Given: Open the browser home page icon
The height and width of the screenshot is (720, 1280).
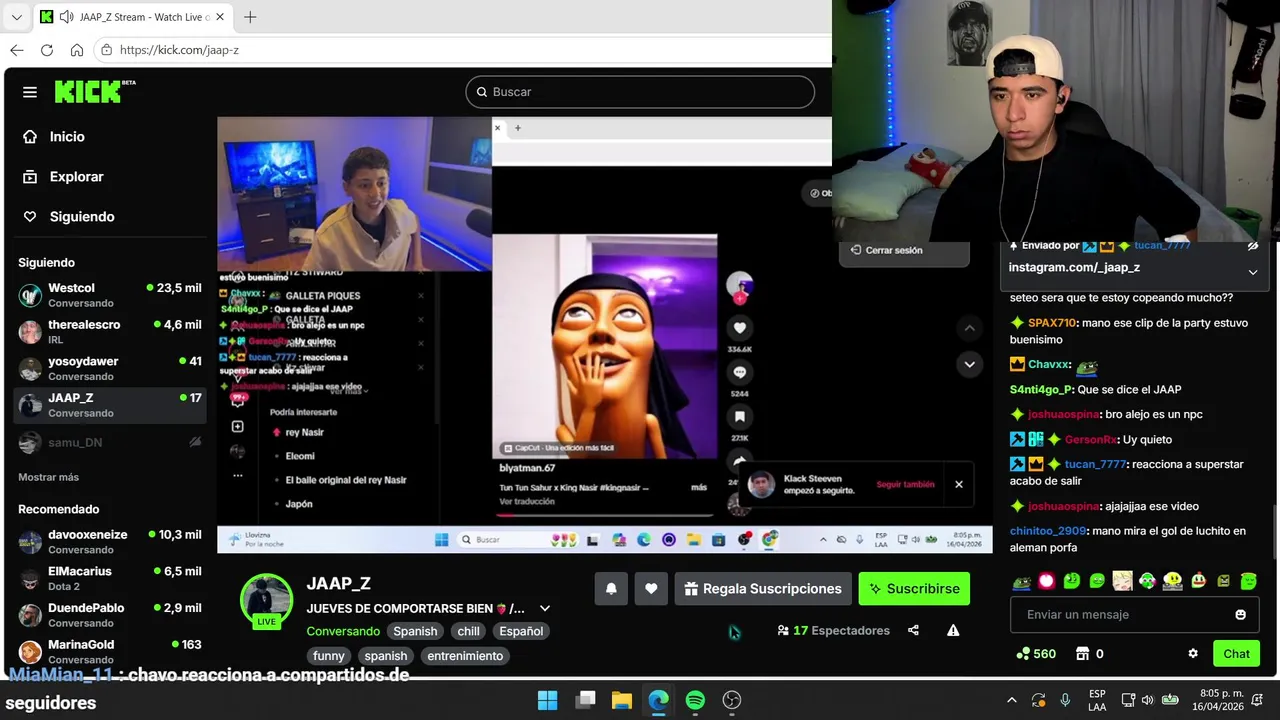Looking at the screenshot, I should click(x=77, y=50).
